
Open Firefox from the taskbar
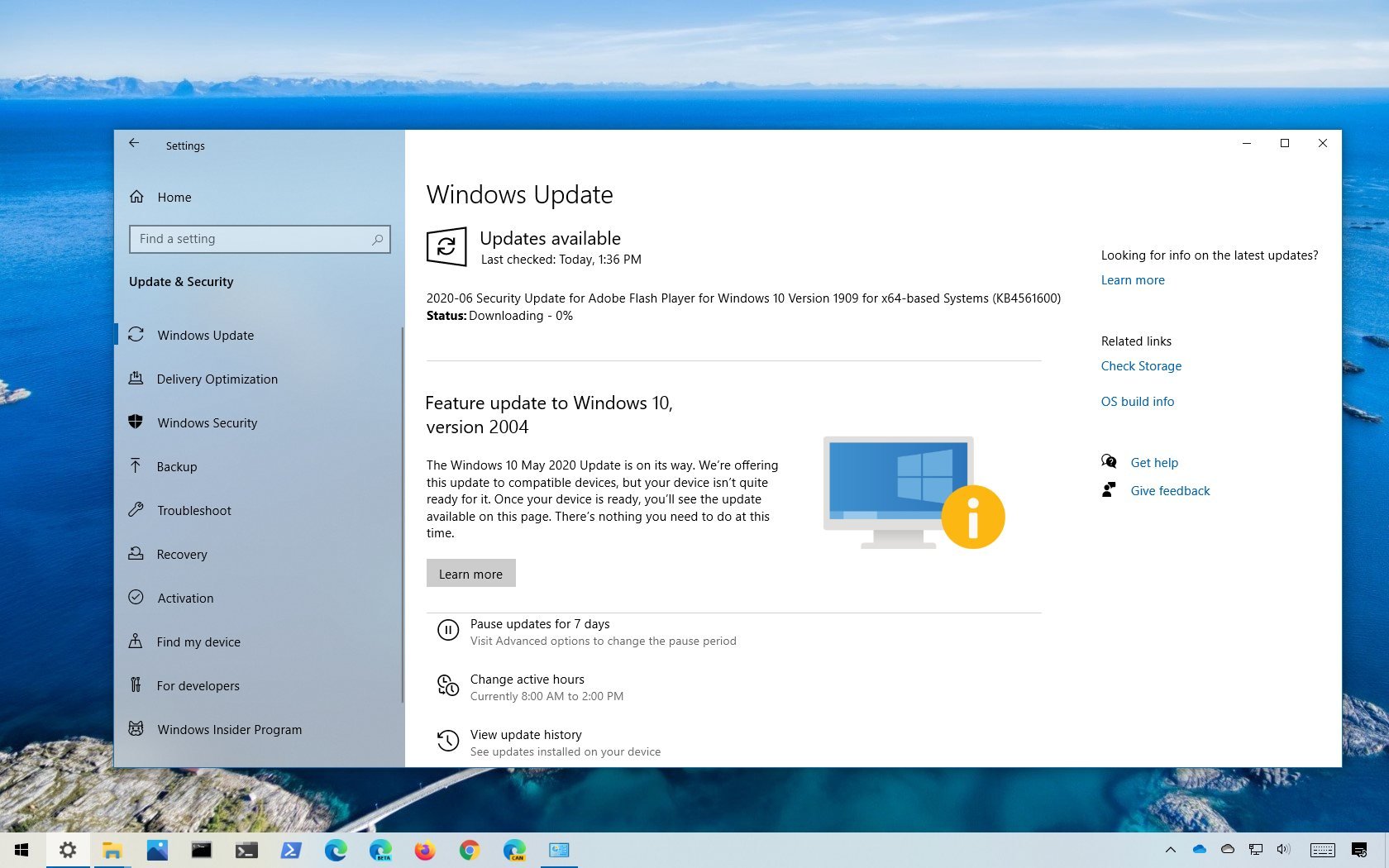tap(425, 850)
